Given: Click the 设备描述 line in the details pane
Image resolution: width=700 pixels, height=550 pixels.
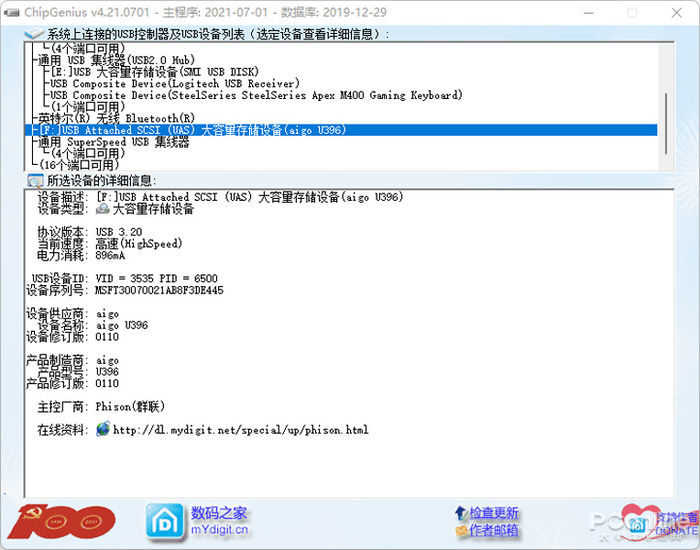Looking at the screenshot, I should [221, 197].
